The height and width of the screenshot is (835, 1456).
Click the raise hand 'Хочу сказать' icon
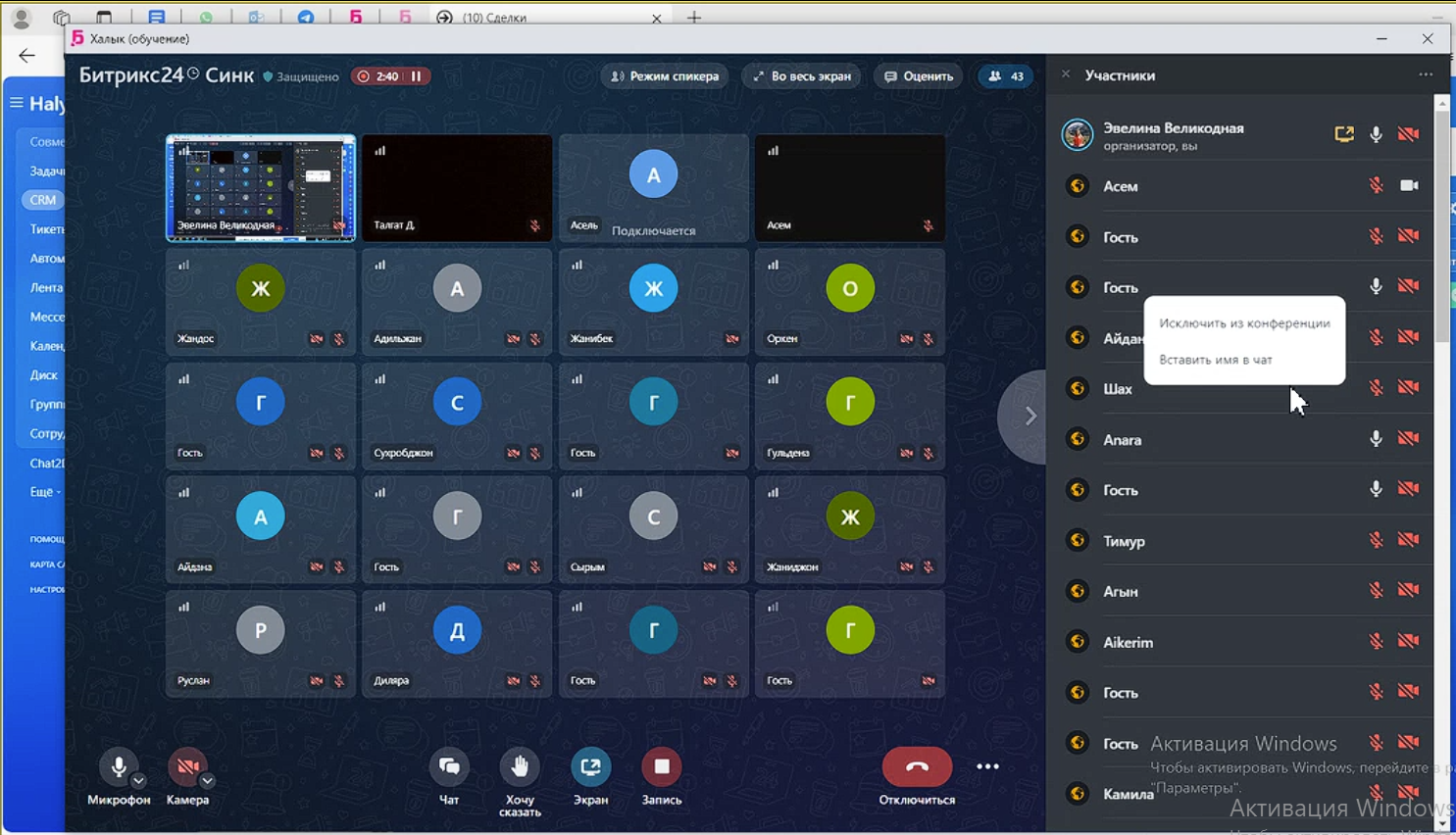pyautogui.click(x=520, y=766)
